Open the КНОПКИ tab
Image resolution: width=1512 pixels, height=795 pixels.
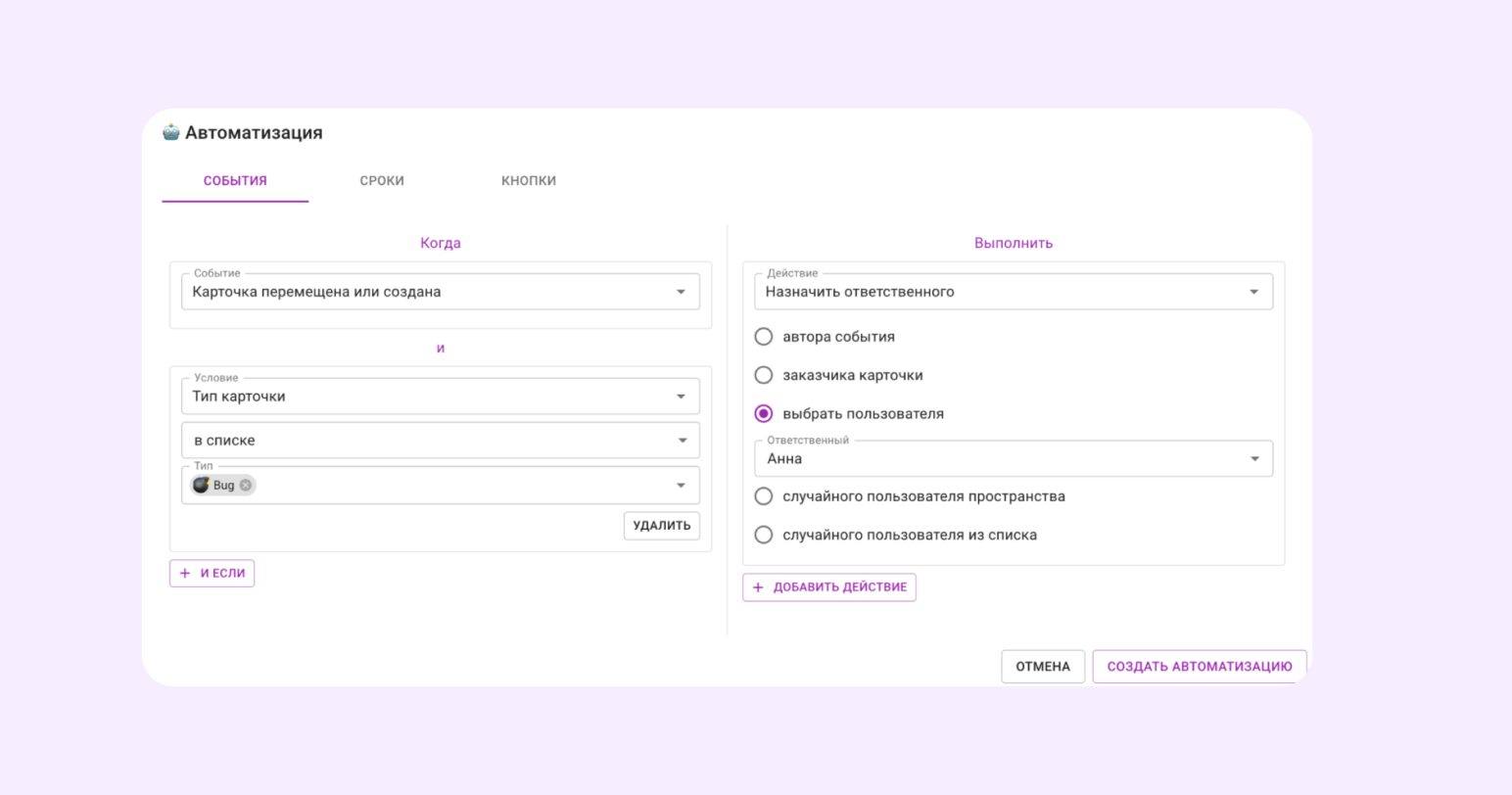click(x=529, y=181)
